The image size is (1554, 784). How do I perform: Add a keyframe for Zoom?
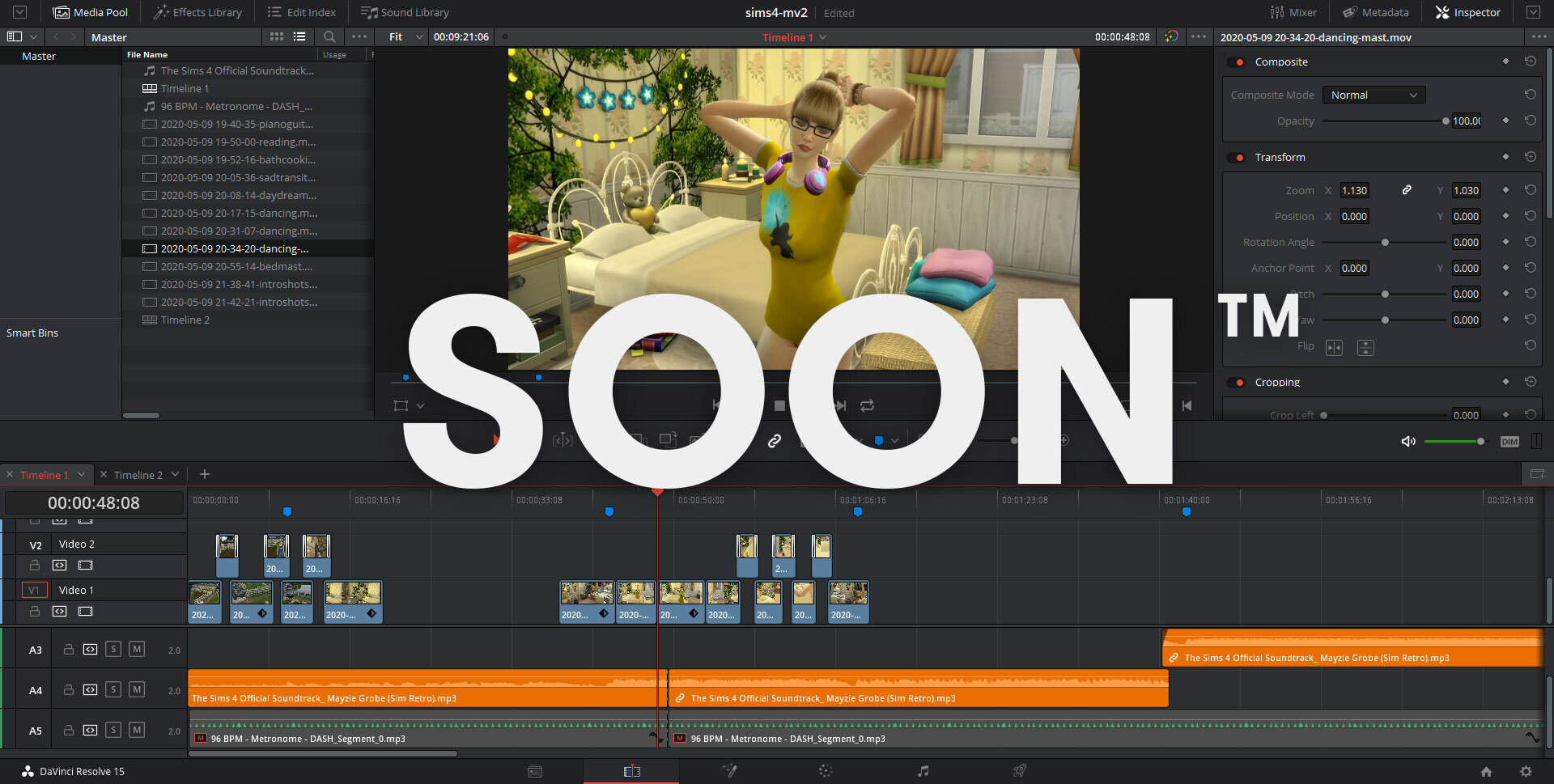1505,190
